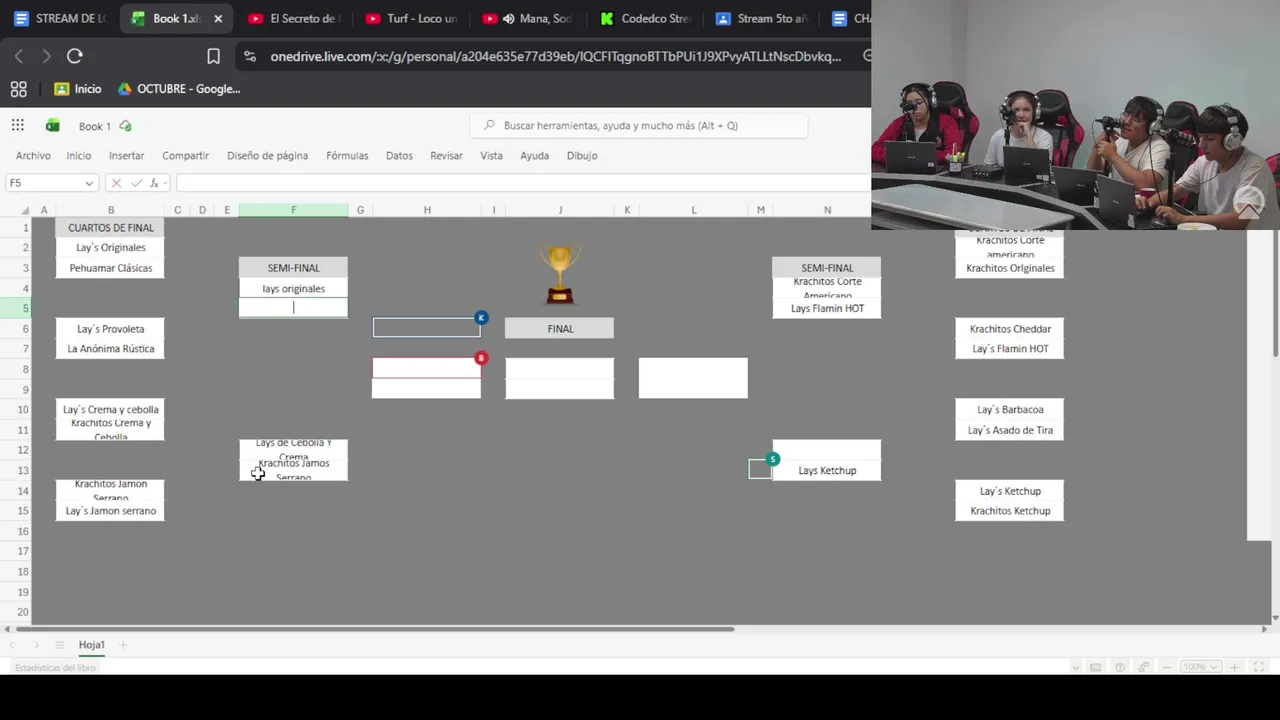Switch to the Turf - Loco un YouTube tab
Screen dimensions: 1280x720
[x=411, y=18]
